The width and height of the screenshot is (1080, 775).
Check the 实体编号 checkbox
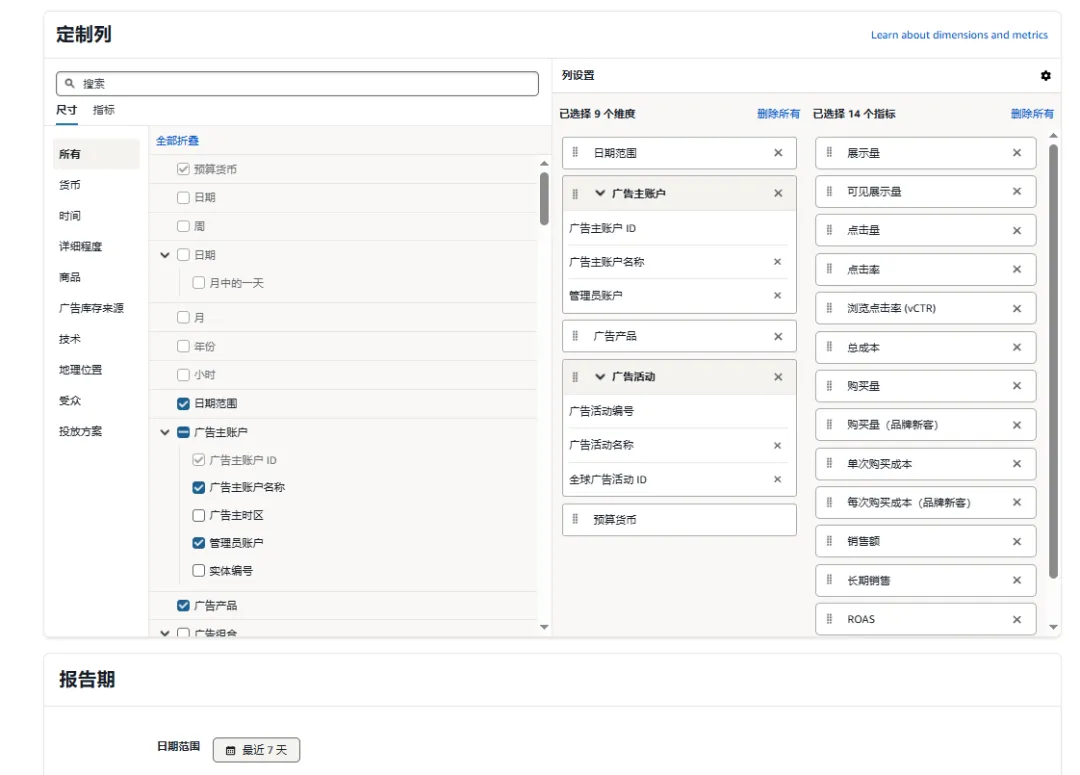click(198, 570)
